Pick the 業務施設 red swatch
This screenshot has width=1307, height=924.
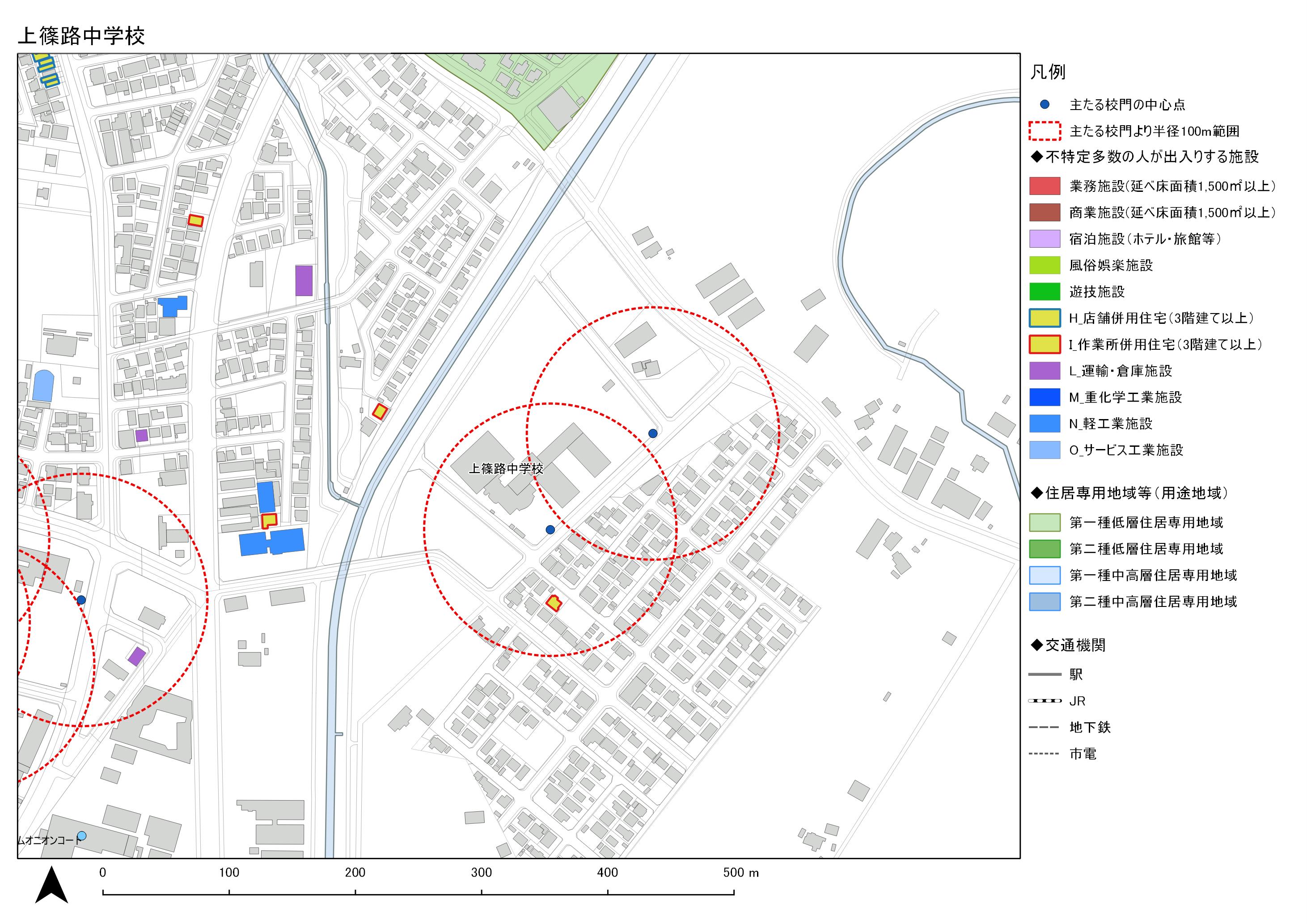click(1045, 186)
